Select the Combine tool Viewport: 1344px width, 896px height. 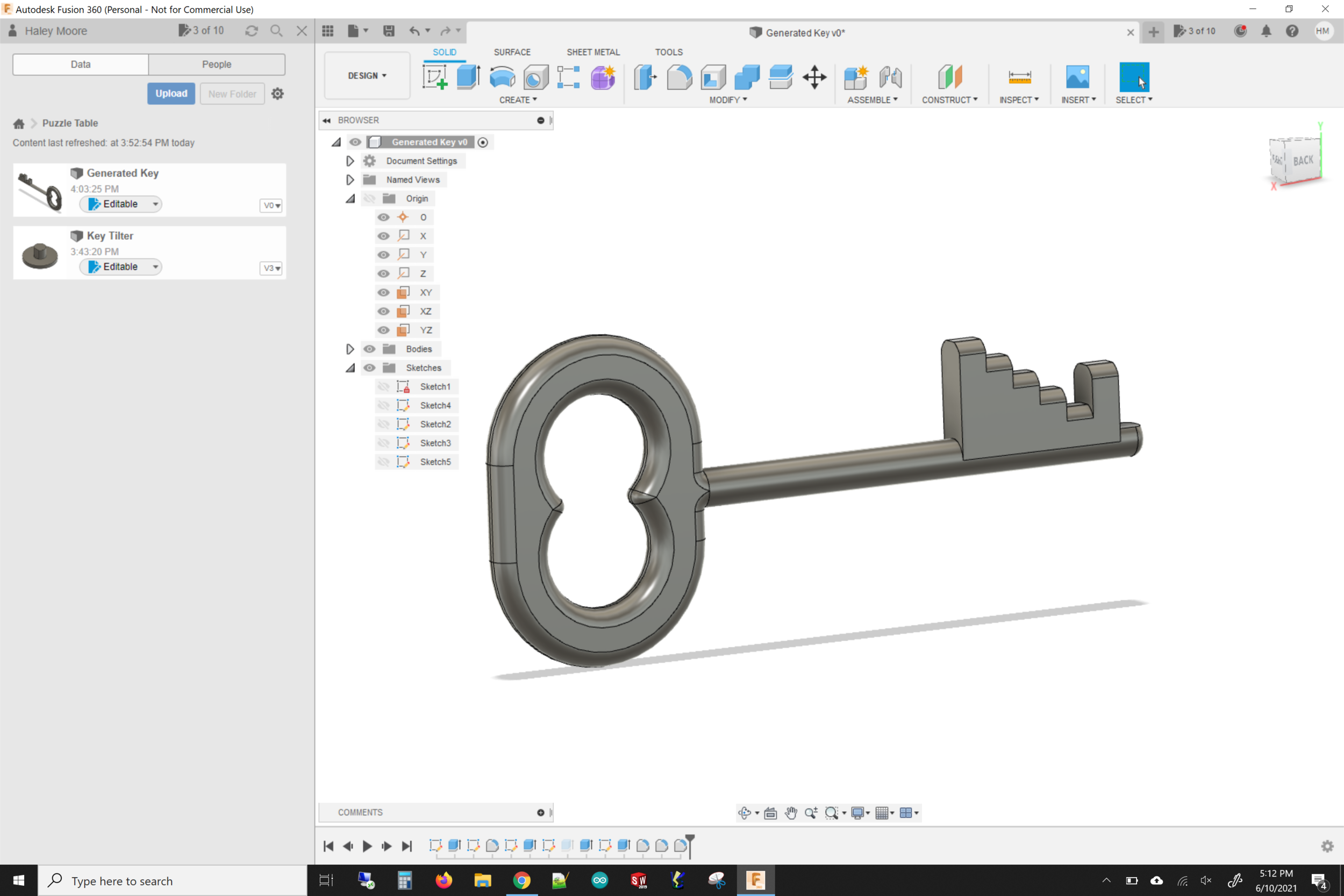point(747,76)
